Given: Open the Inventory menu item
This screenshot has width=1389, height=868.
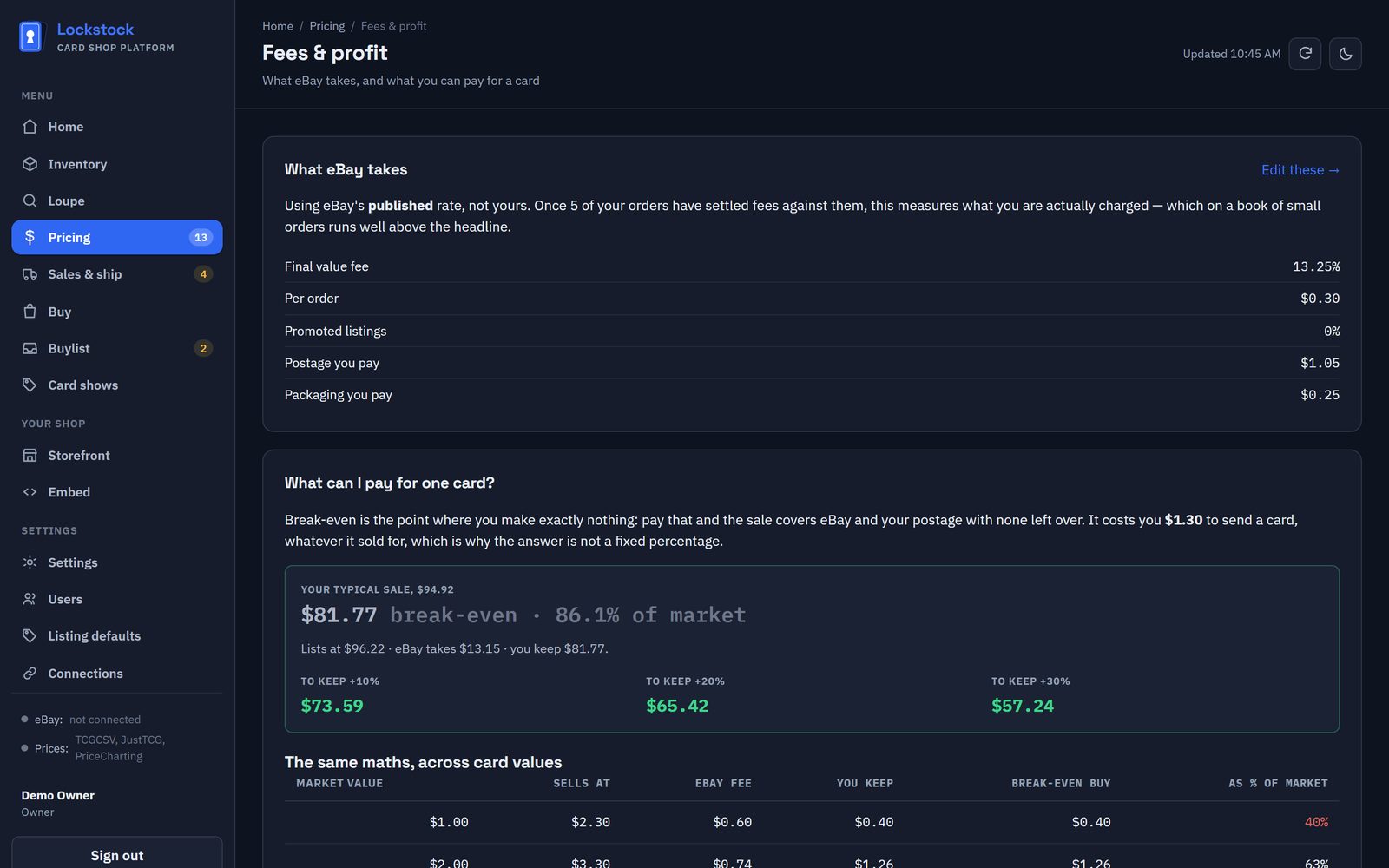Looking at the screenshot, I should [x=117, y=164].
